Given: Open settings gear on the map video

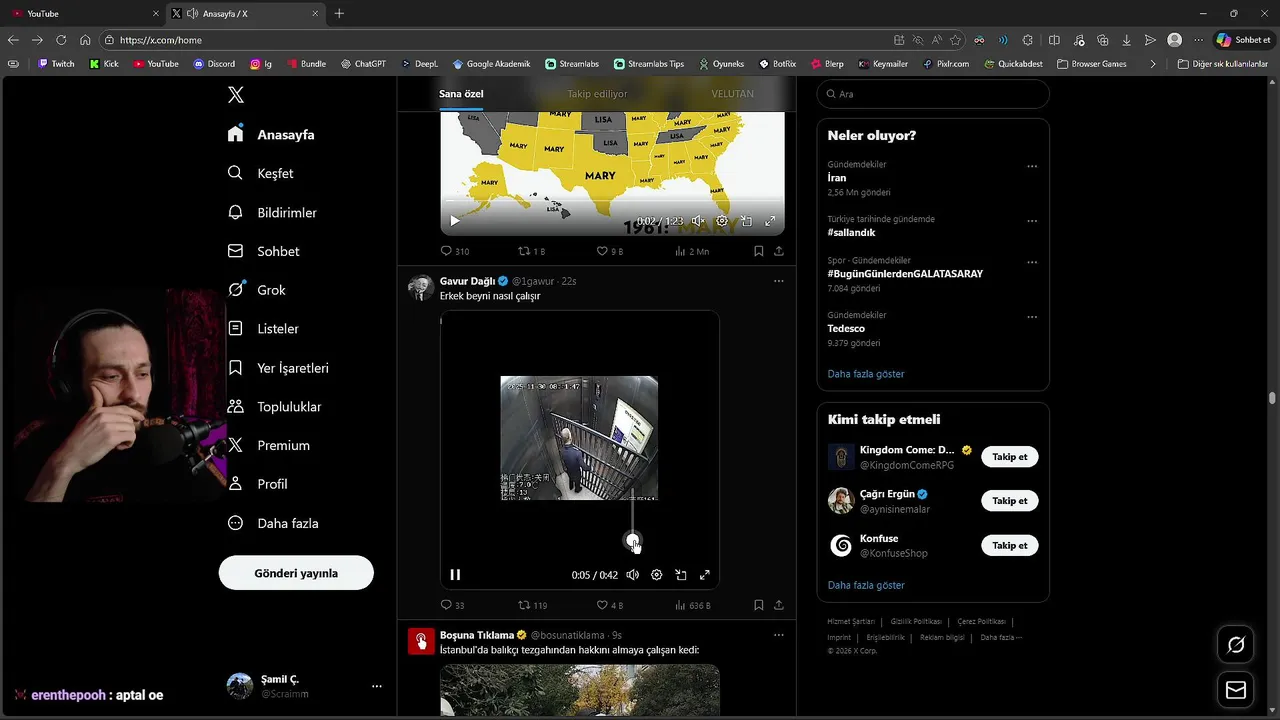Looking at the screenshot, I should (x=722, y=221).
